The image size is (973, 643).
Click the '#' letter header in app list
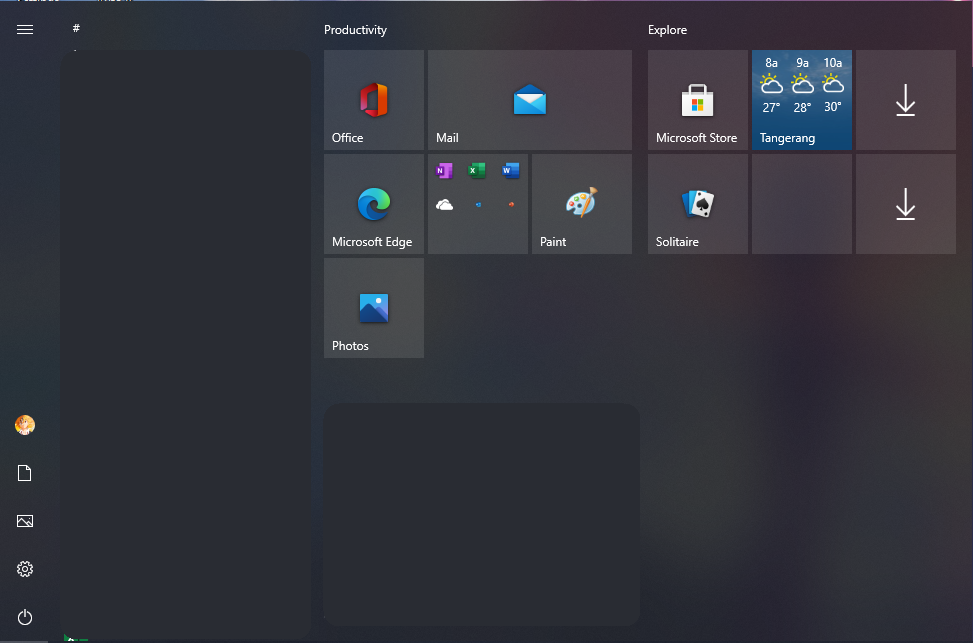[x=76, y=28]
